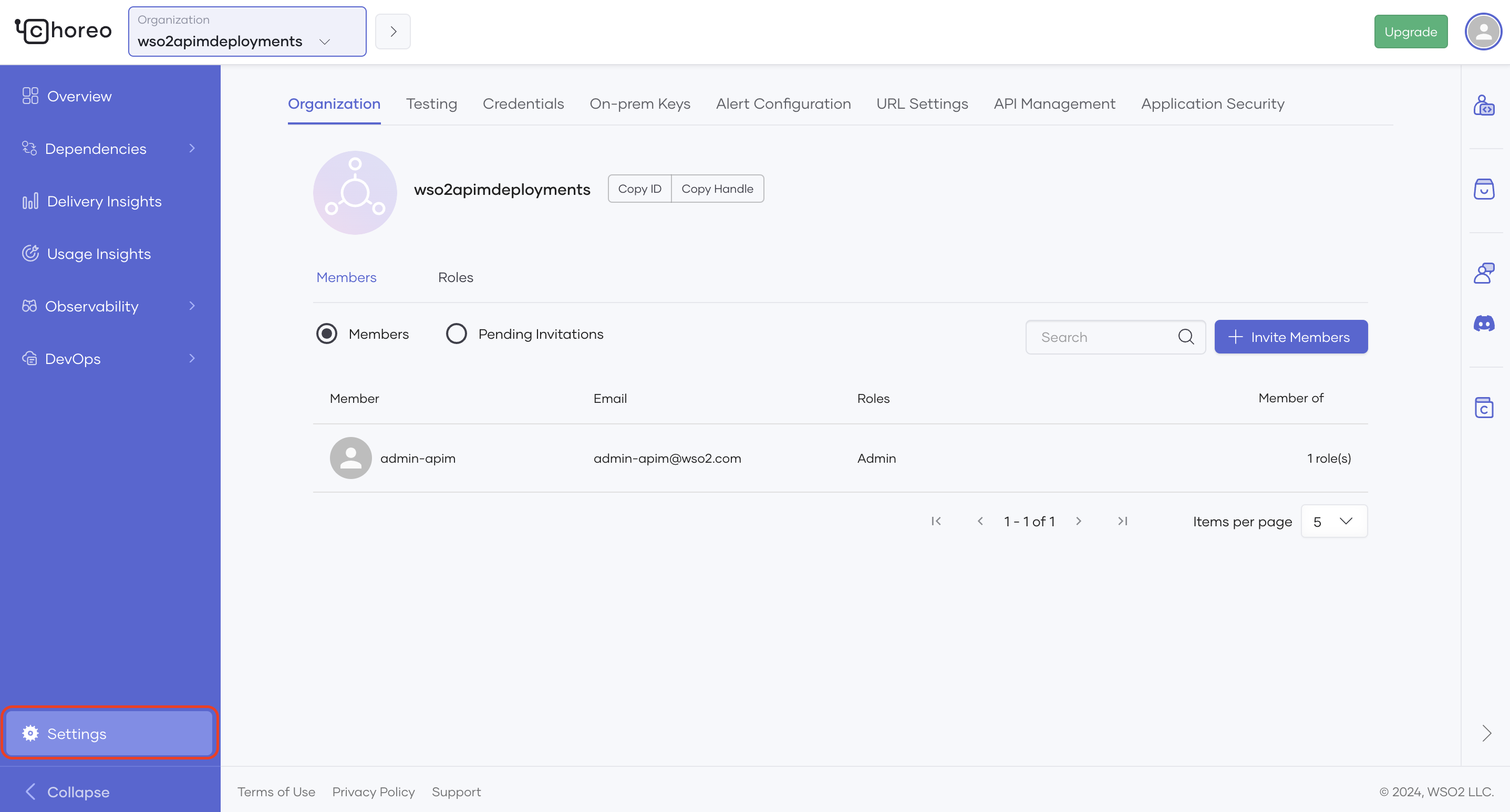Click the Copy Handle button
The width and height of the screenshot is (1510, 812).
[x=717, y=189]
